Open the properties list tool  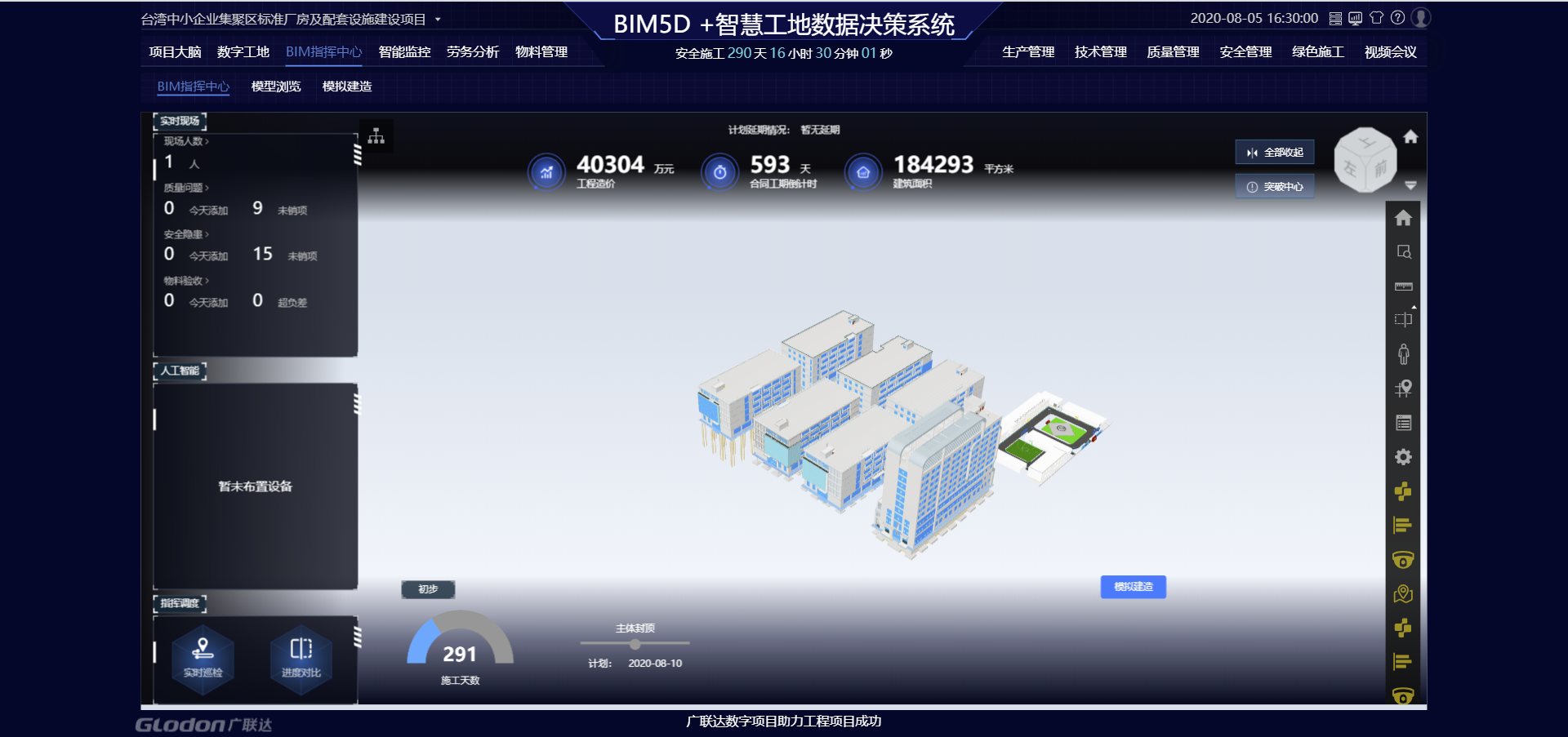tap(1403, 423)
